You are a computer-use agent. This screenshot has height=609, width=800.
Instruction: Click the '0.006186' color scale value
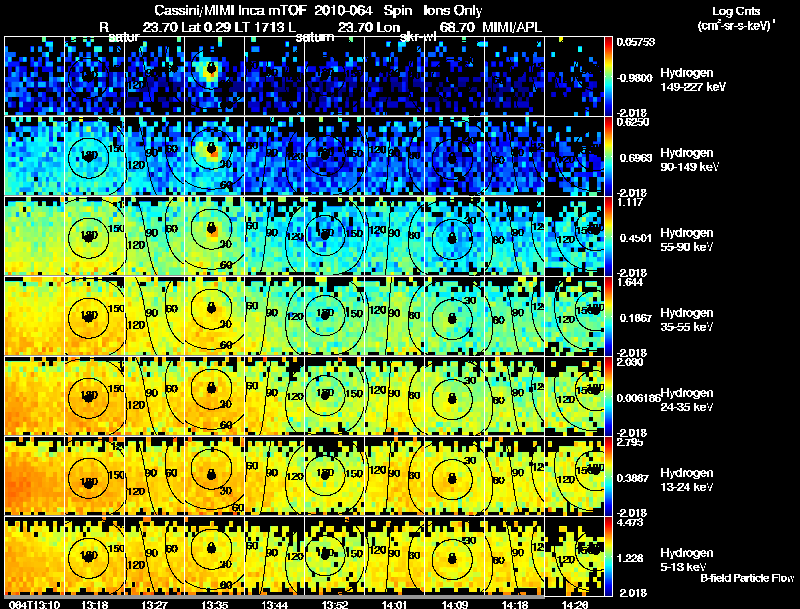point(638,398)
